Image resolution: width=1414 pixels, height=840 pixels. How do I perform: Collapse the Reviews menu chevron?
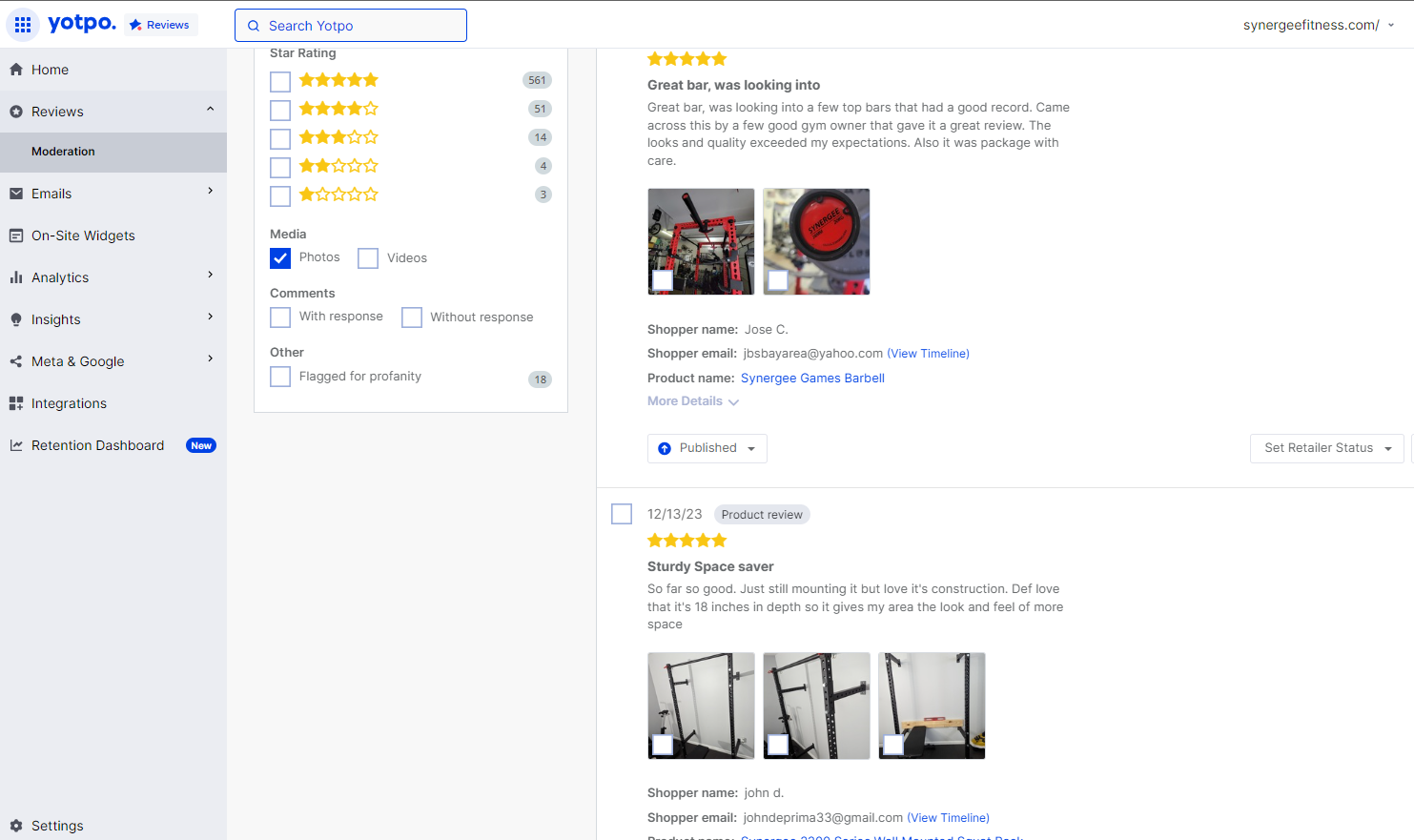click(211, 110)
